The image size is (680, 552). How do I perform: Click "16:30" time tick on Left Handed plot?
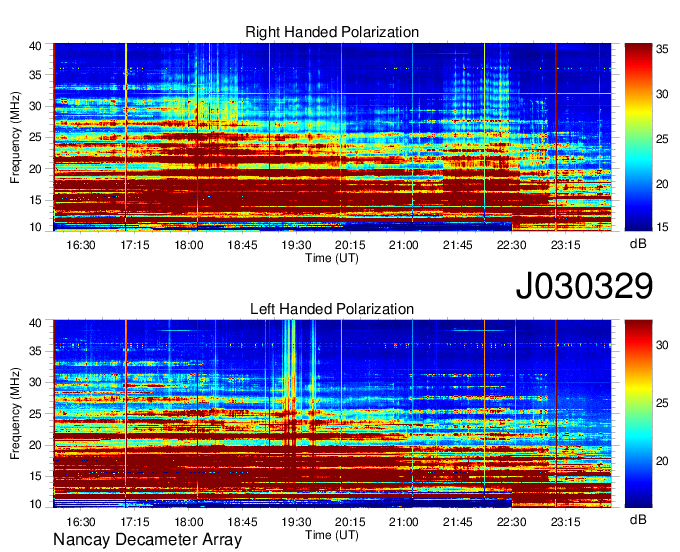pos(81,522)
